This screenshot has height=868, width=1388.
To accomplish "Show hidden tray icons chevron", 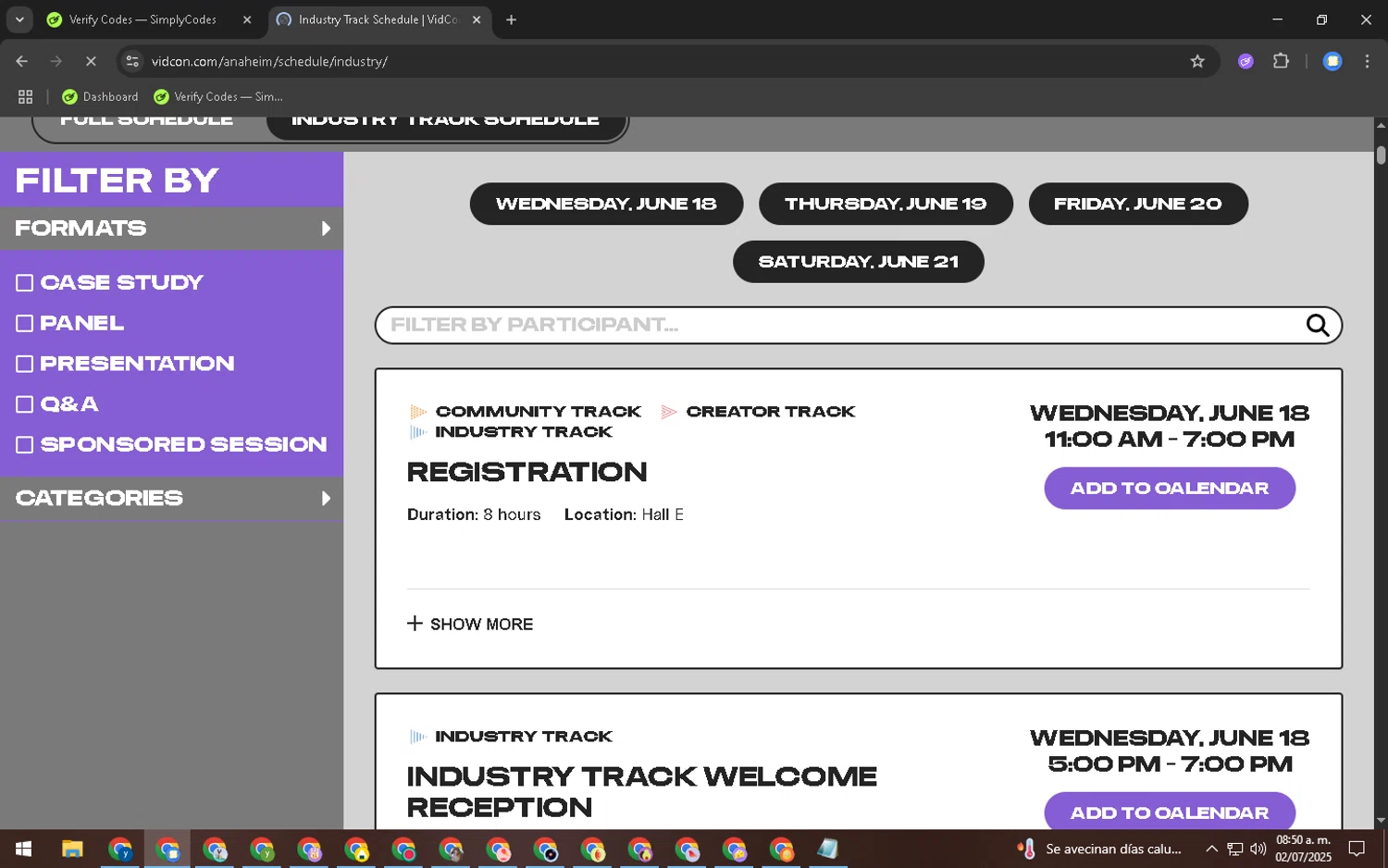I will click(x=1211, y=849).
